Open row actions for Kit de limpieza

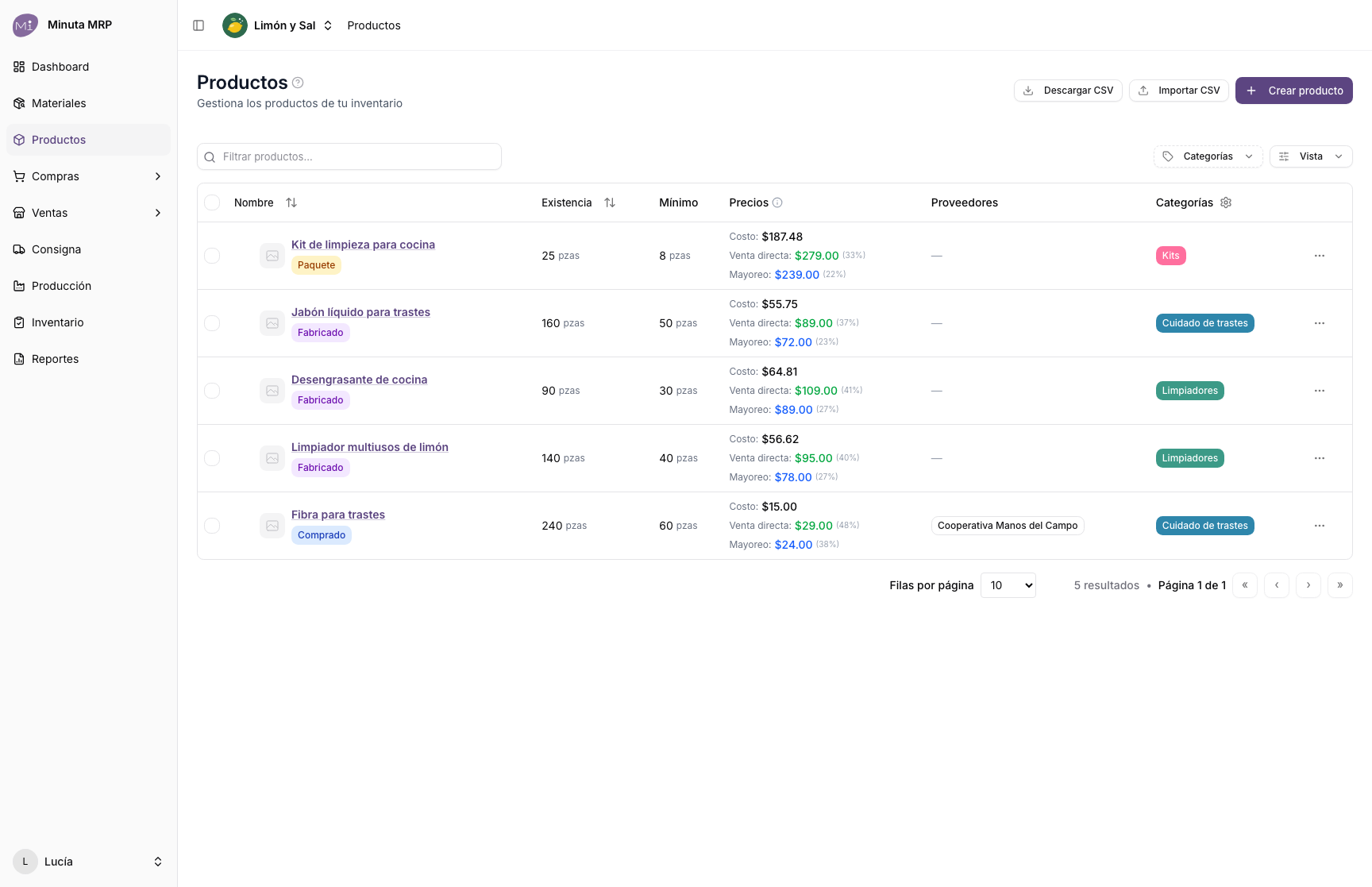tap(1320, 256)
